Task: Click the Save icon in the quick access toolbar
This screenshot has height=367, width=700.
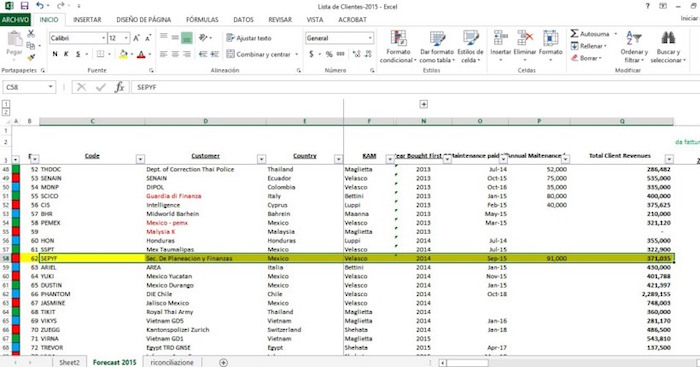Action: point(25,6)
